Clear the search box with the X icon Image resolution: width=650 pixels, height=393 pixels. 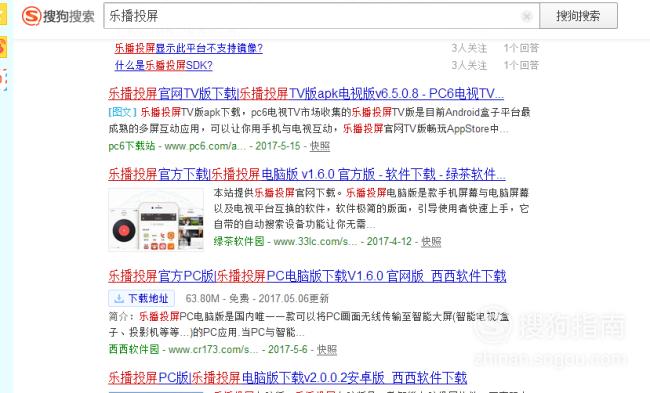[526, 16]
